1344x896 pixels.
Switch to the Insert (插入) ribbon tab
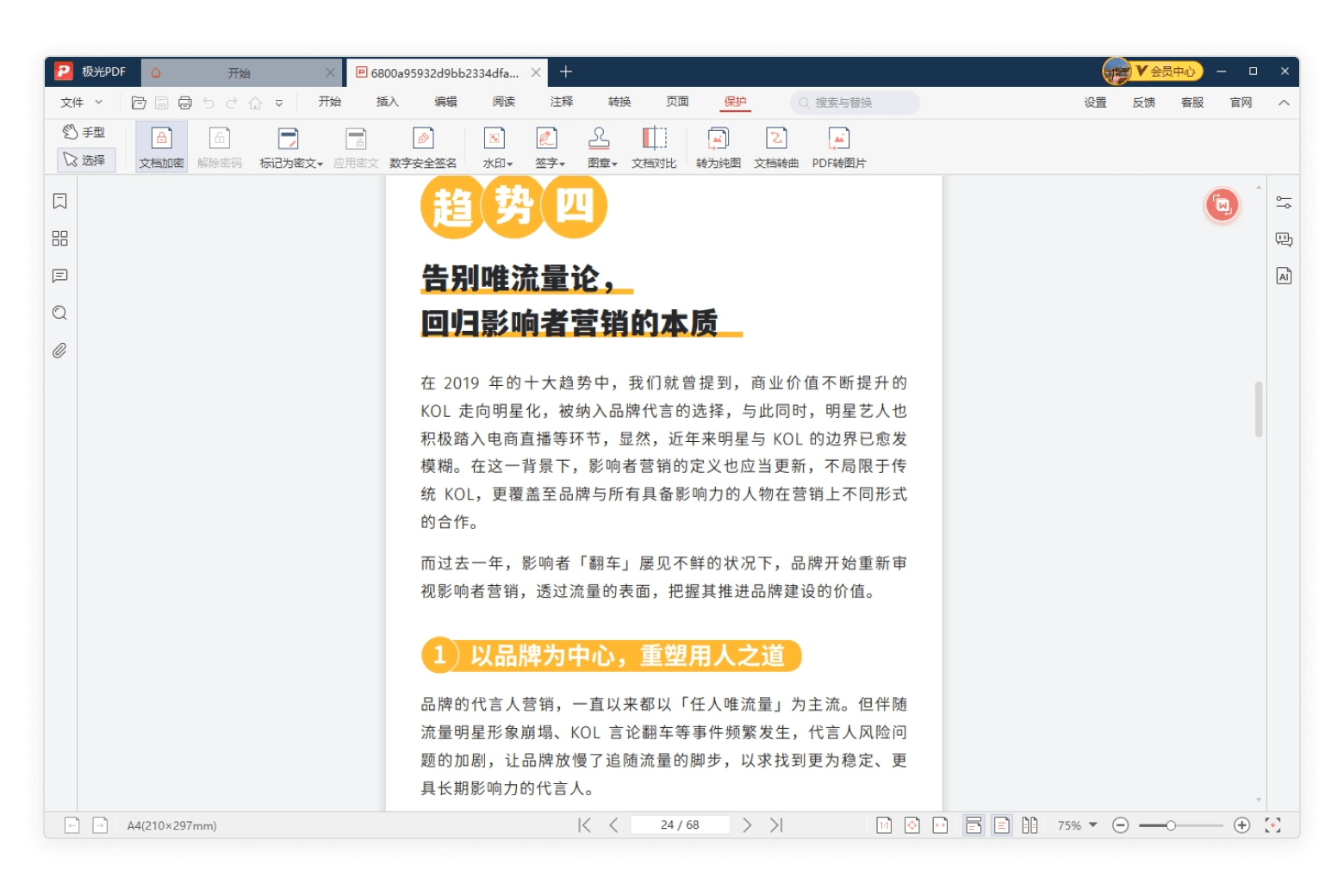(388, 102)
